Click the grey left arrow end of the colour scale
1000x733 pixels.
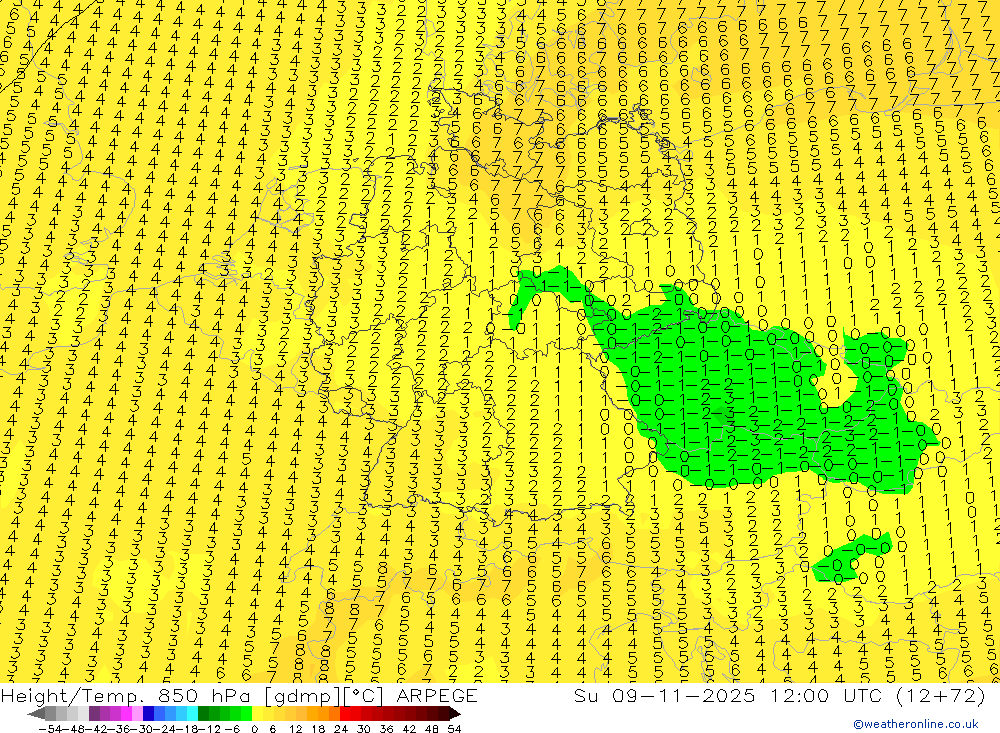[36, 713]
